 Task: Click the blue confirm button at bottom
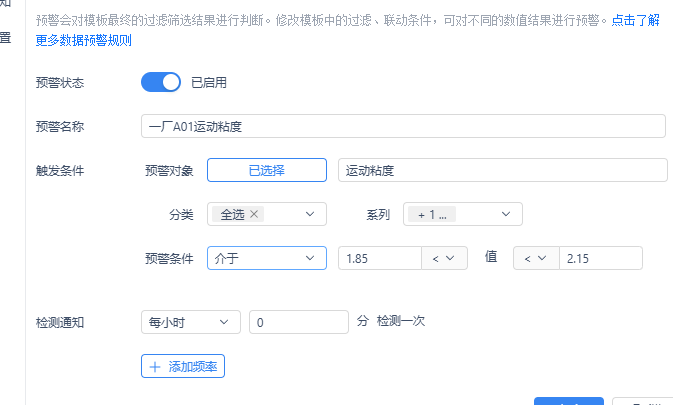pos(569,402)
